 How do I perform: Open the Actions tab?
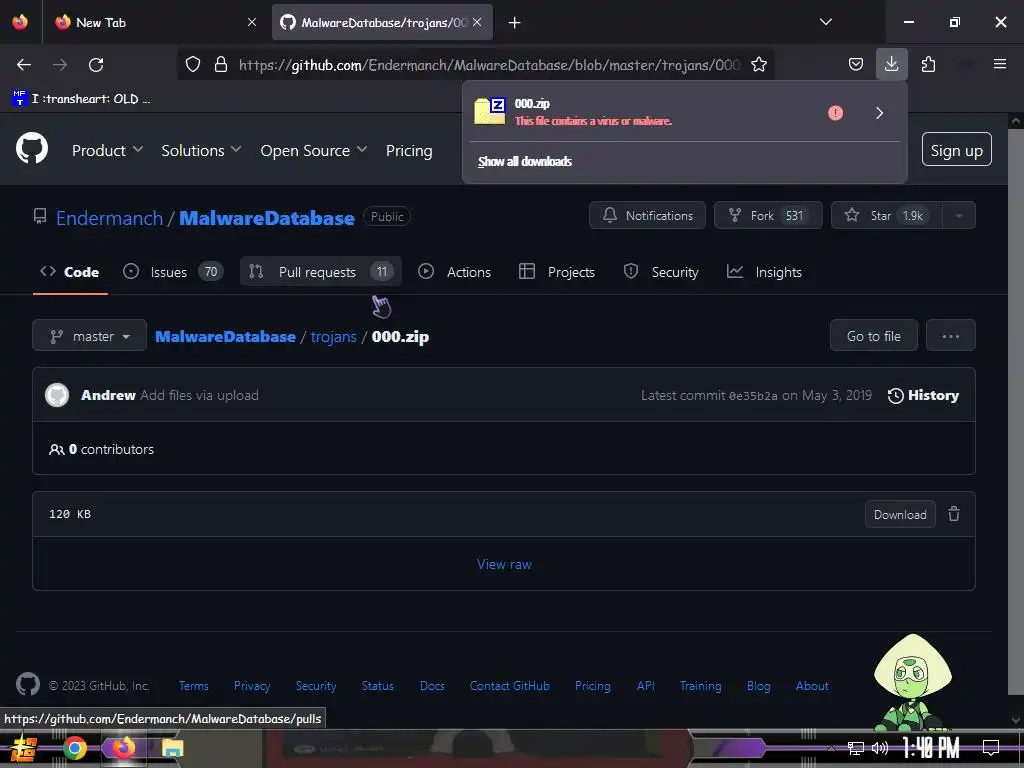455,272
